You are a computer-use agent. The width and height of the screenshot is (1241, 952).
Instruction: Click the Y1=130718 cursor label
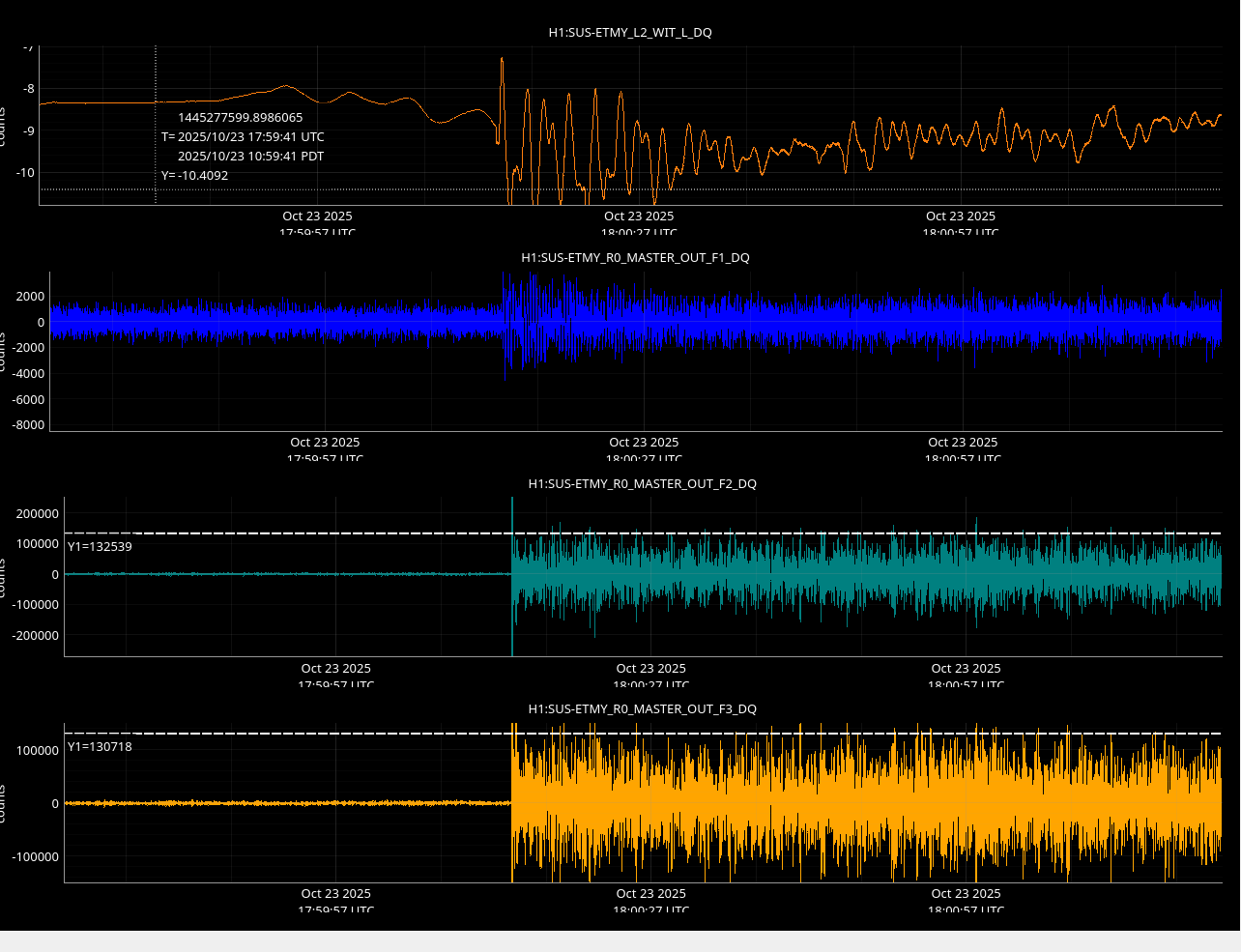coord(100,747)
